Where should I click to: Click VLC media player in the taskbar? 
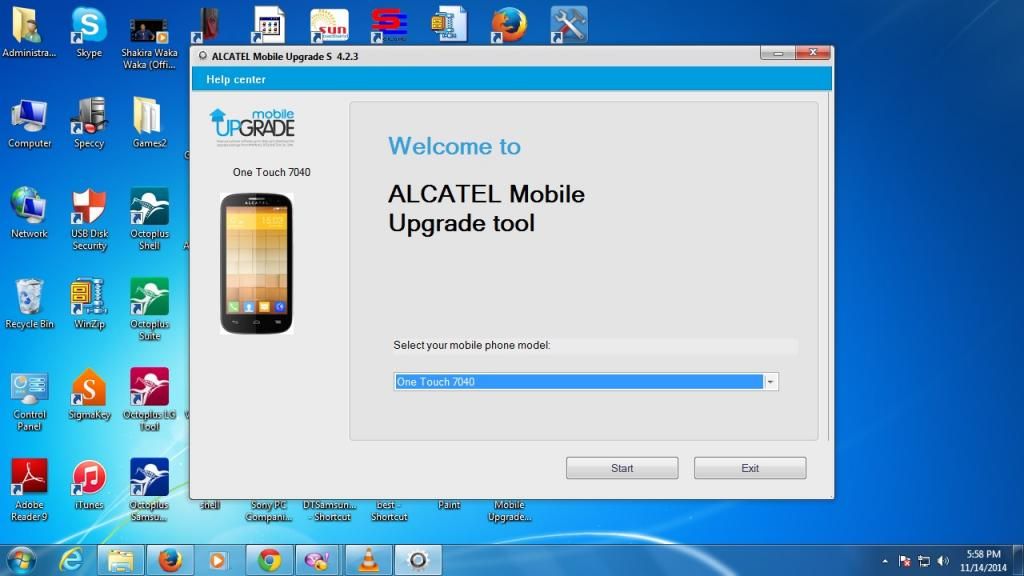pyautogui.click(x=368, y=560)
